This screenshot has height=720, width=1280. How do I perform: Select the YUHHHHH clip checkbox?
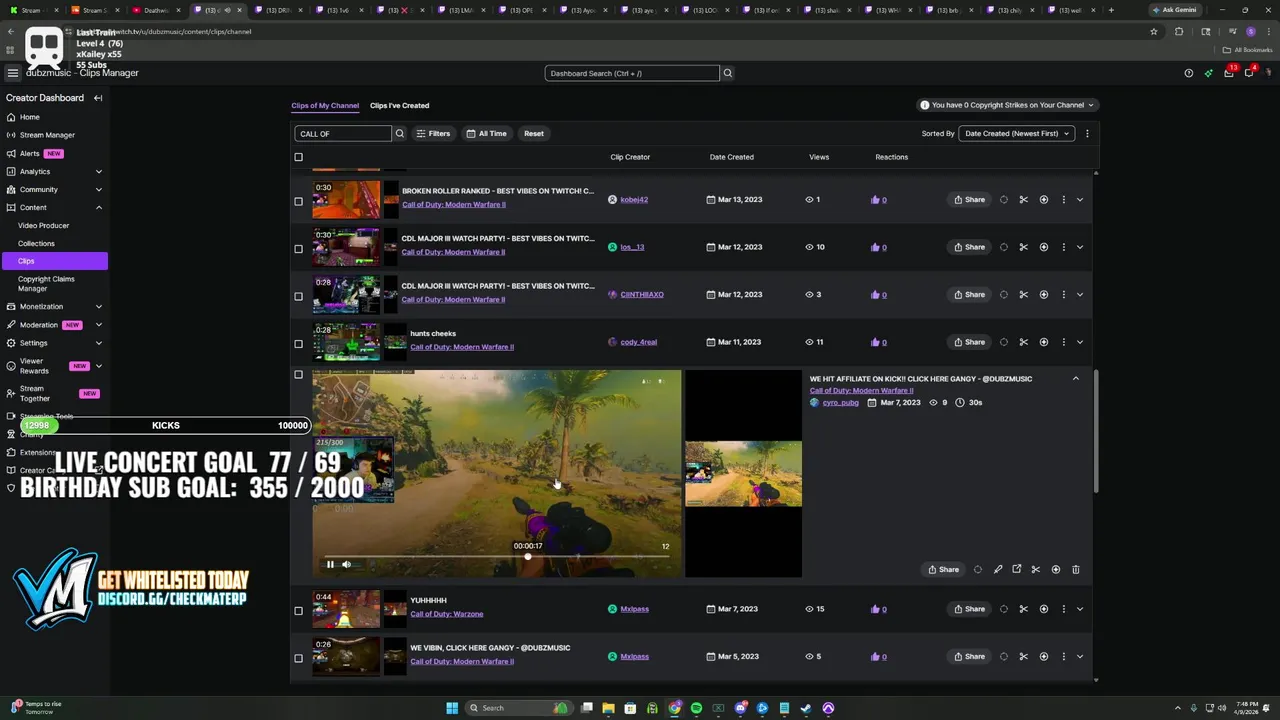click(x=298, y=611)
